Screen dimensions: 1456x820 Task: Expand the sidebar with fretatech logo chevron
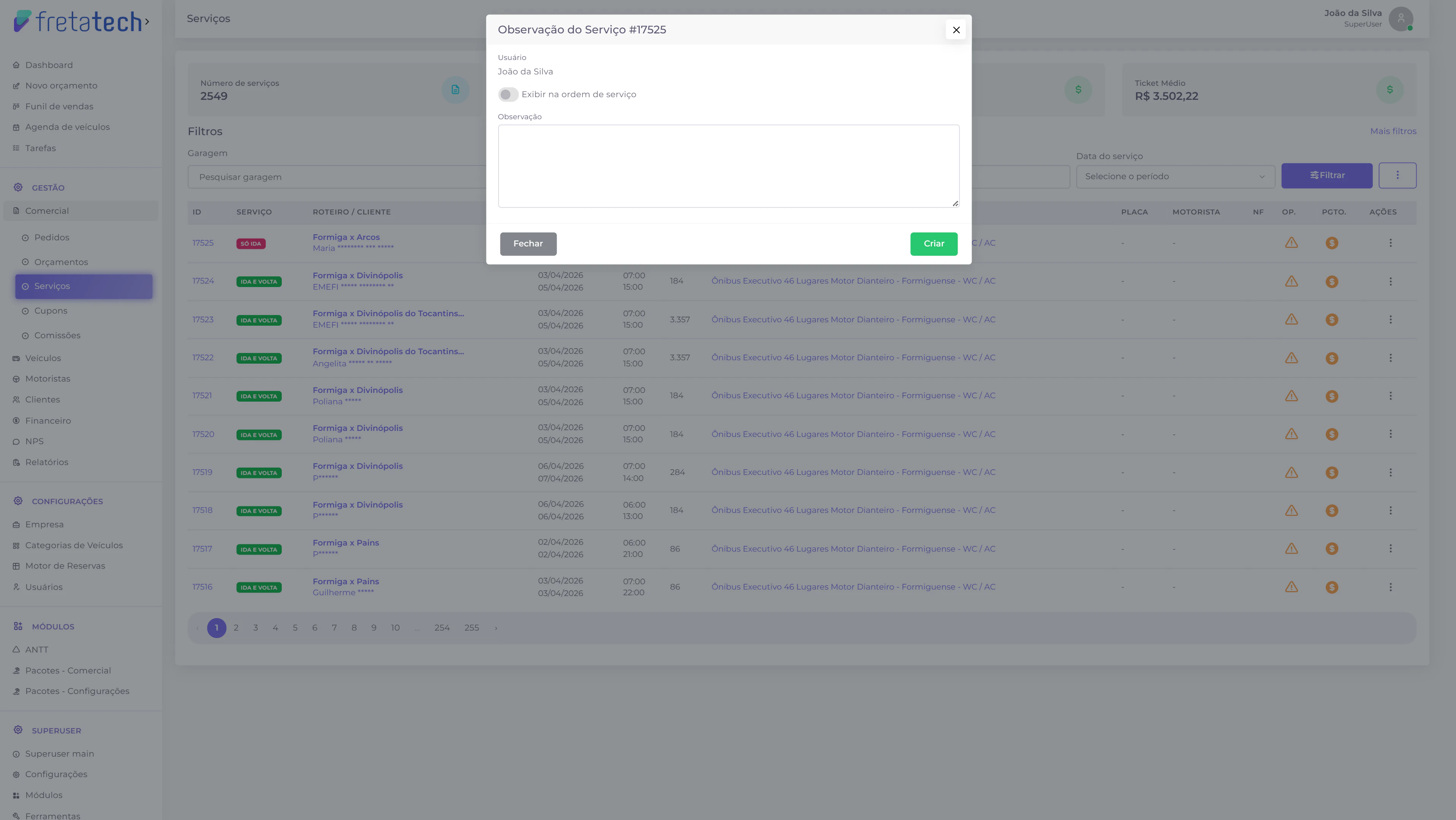(x=147, y=22)
